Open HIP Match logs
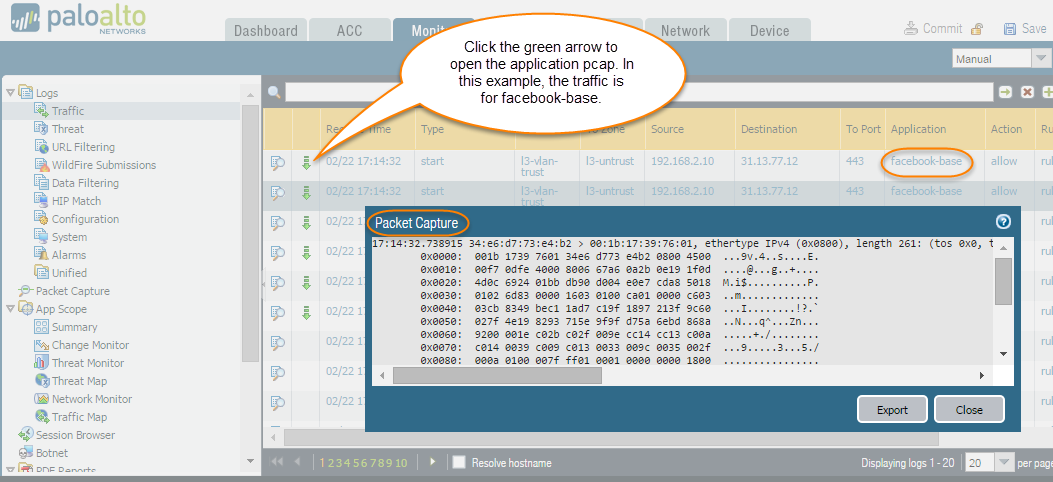 (76, 201)
